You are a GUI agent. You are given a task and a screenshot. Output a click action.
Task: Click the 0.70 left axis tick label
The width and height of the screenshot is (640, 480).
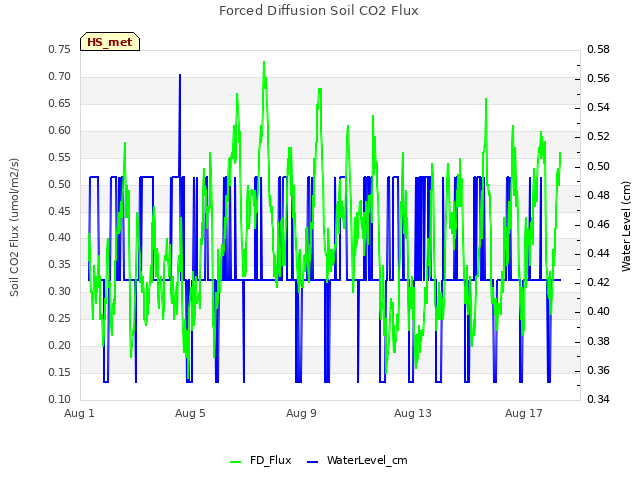coord(60,76)
